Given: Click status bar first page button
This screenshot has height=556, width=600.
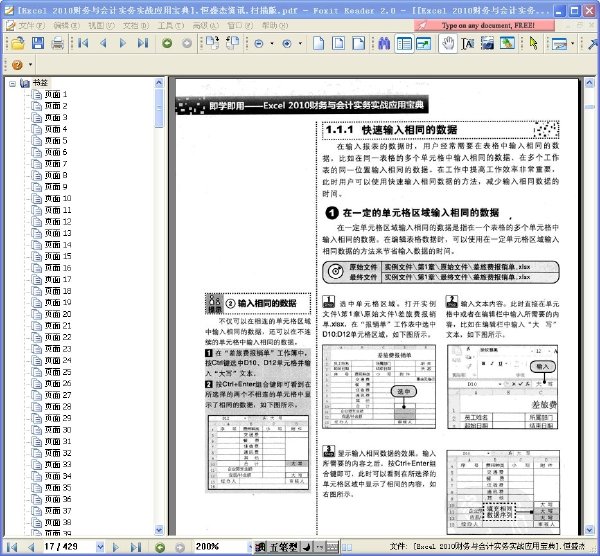Looking at the screenshot, I should [x=12, y=547].
